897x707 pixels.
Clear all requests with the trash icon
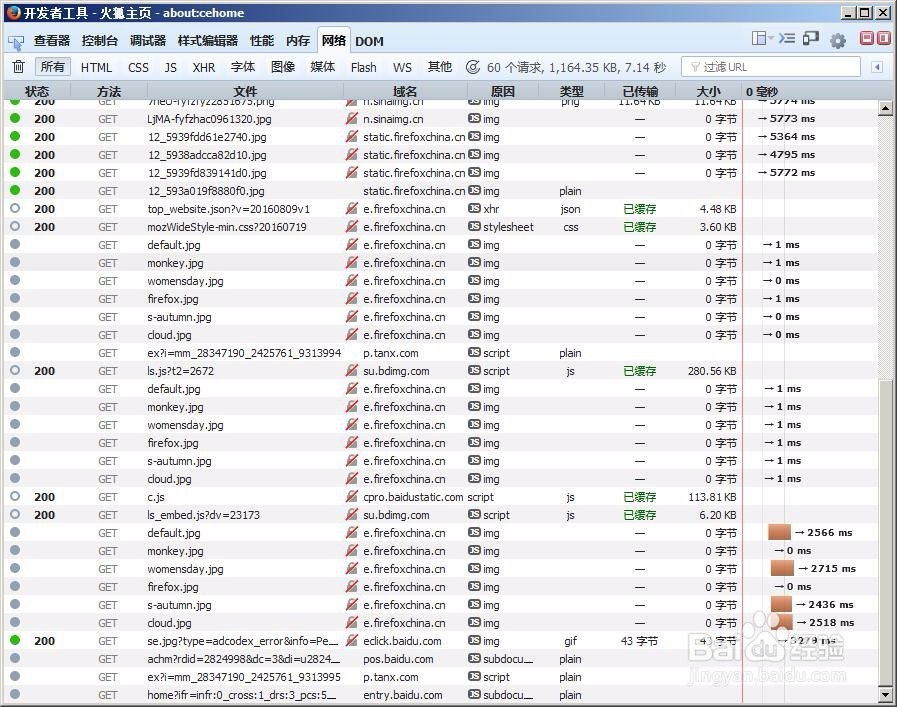click(x=18, y=66)
